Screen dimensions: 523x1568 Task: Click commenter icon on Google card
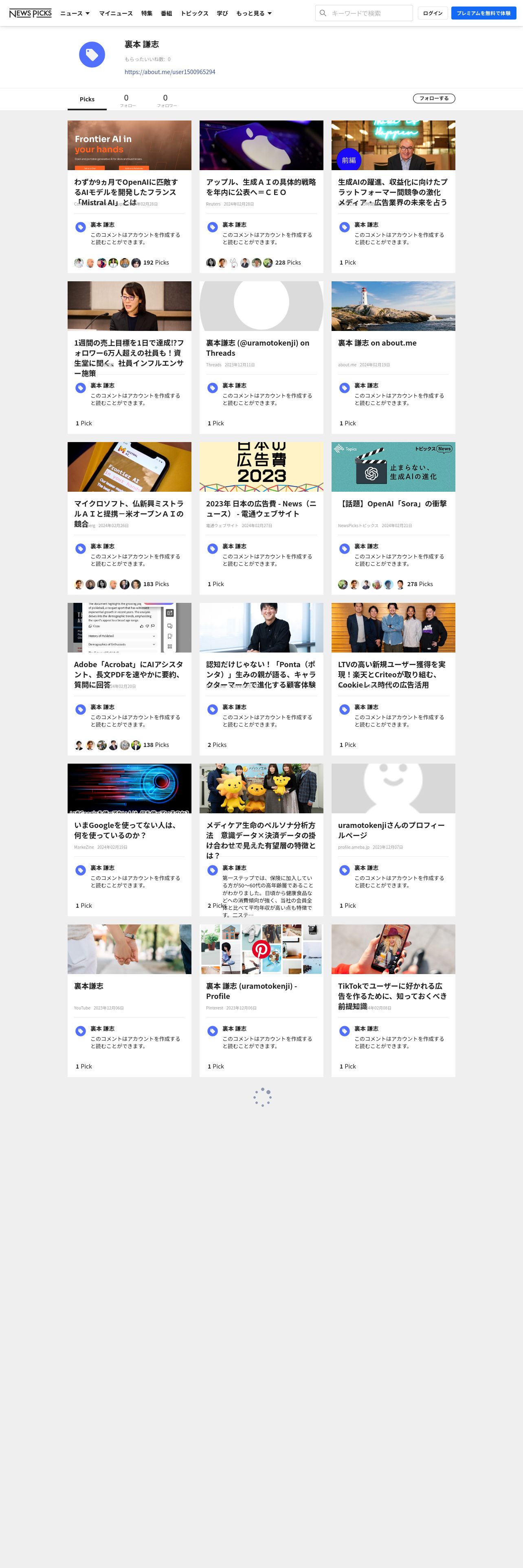[80, 870]
